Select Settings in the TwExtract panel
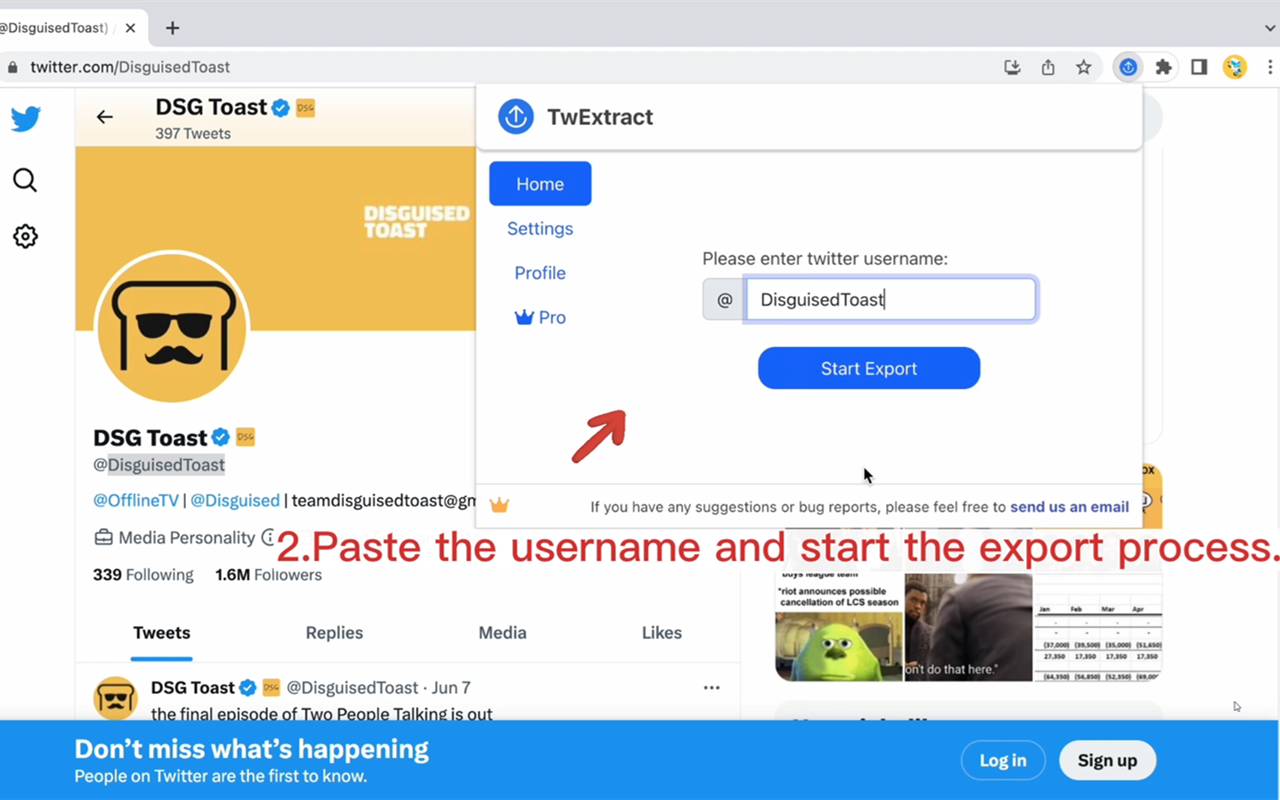 coord(540,228)
